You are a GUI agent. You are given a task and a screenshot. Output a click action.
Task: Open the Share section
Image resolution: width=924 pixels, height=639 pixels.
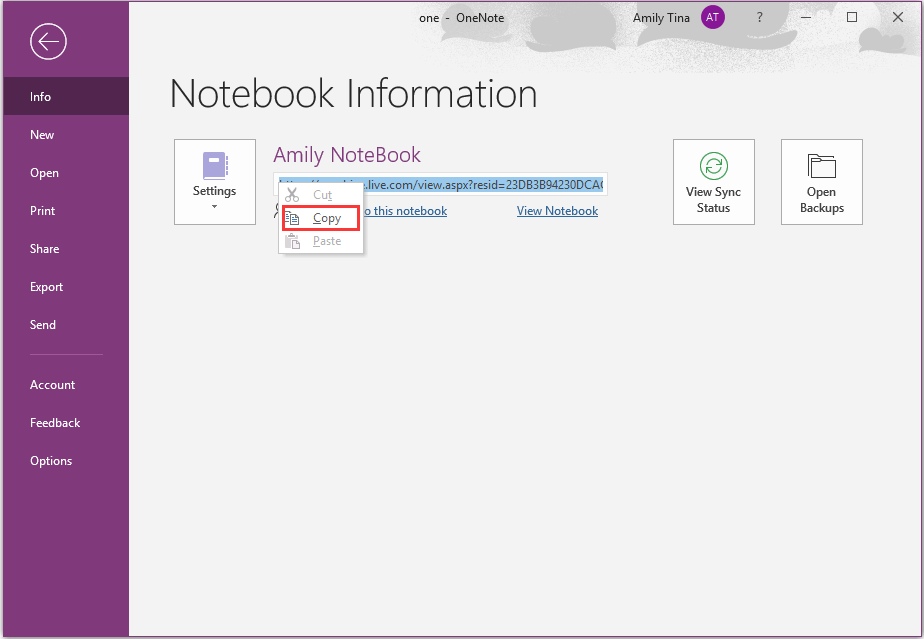(x=42, y=248)
